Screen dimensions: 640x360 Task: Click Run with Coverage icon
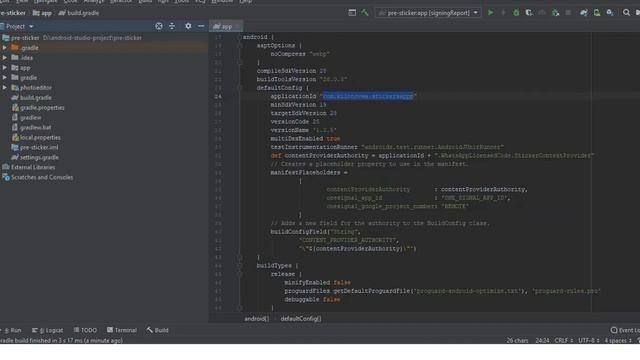point(529,13)
